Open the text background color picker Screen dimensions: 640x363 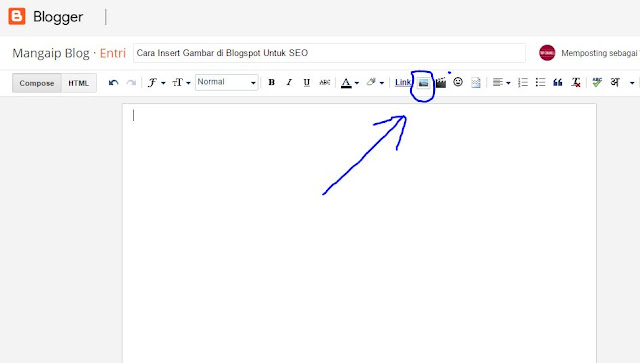click(375, 83)
